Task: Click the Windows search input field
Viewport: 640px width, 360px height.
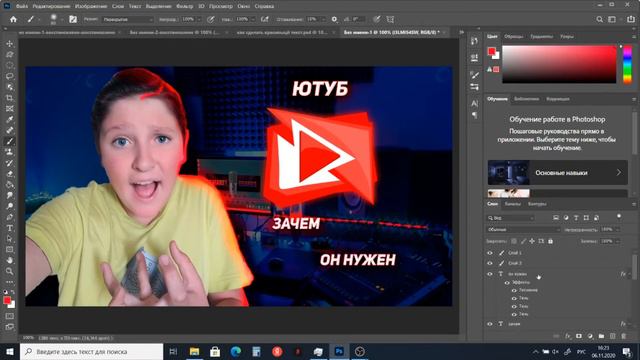Action: pyautogui.click(x=91, y=351)
